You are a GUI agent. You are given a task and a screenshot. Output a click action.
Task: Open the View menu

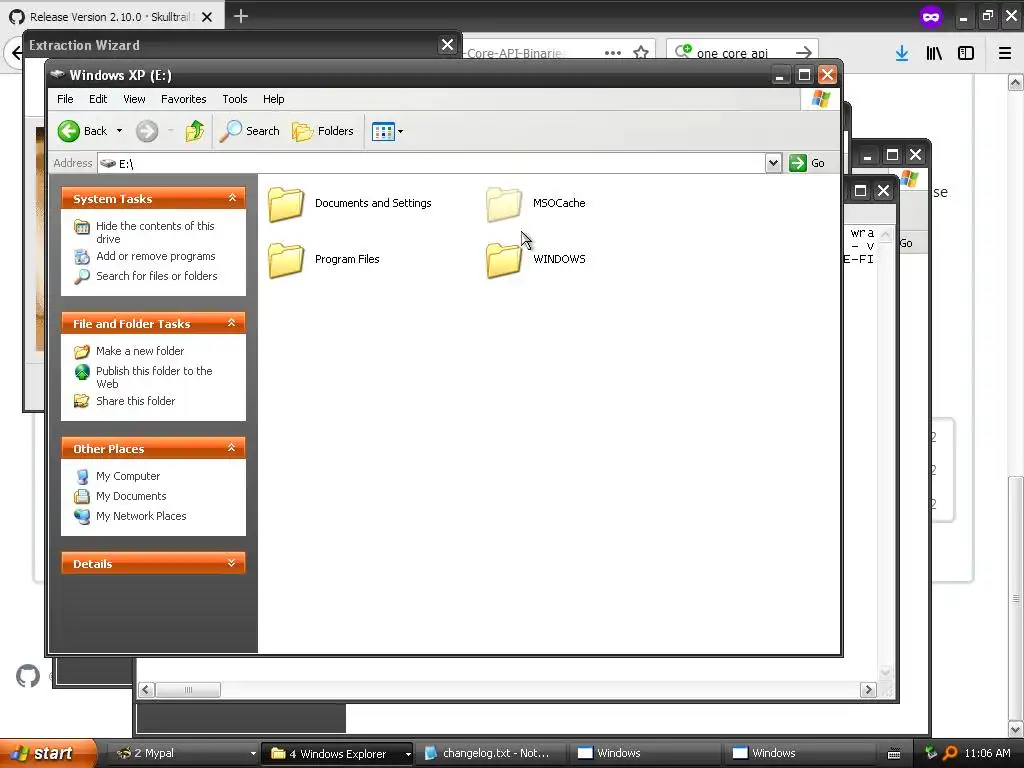(134, 99)
